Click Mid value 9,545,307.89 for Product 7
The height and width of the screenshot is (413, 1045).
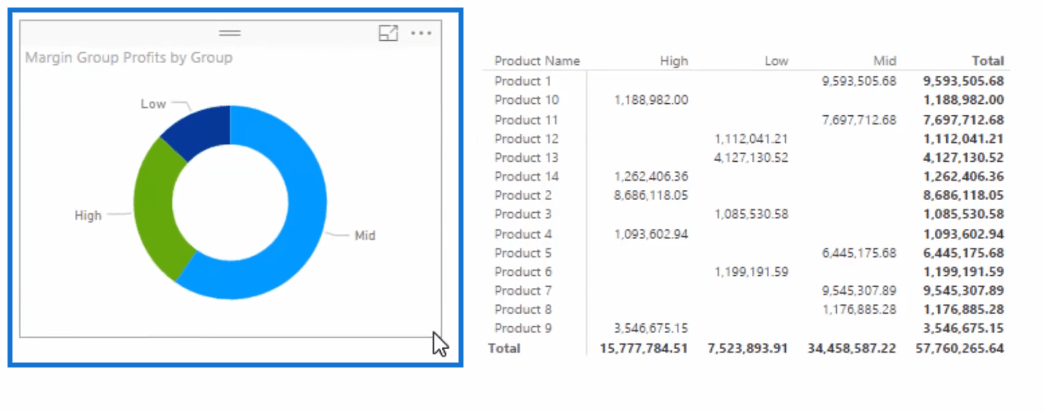pyautogui.click(x=859, y=290)
